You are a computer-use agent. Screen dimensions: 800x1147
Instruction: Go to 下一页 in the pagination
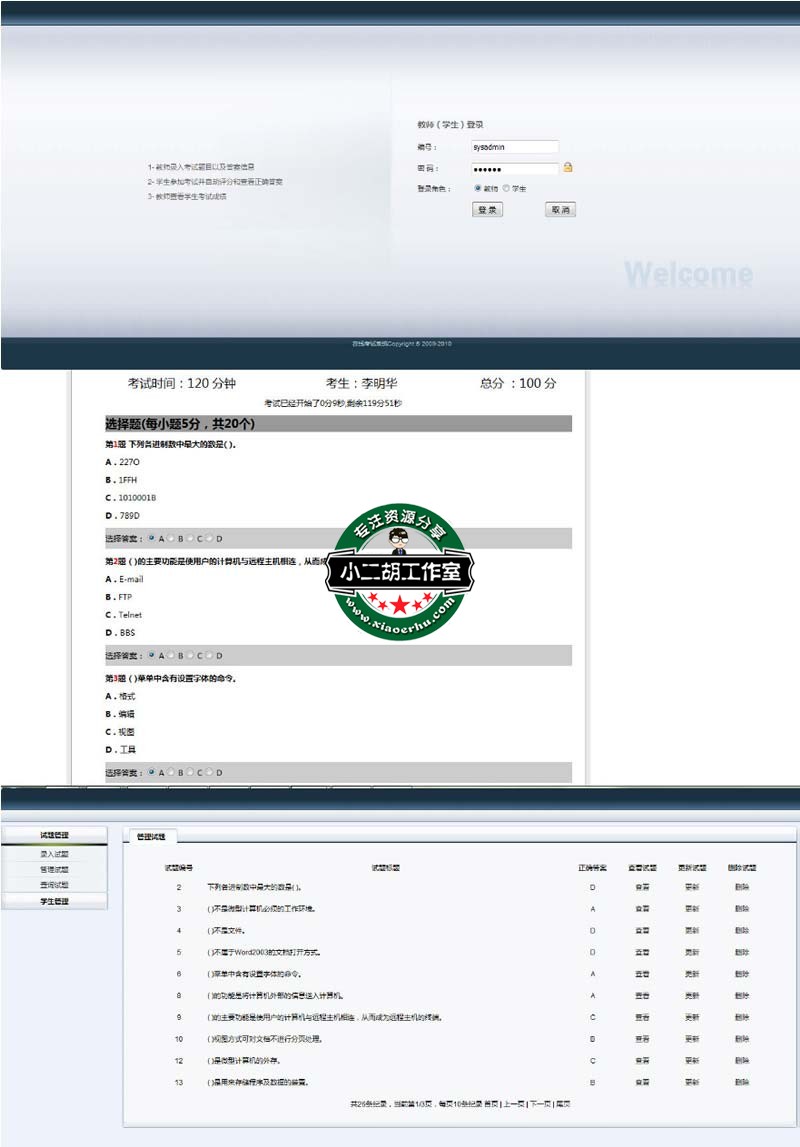540,1104
